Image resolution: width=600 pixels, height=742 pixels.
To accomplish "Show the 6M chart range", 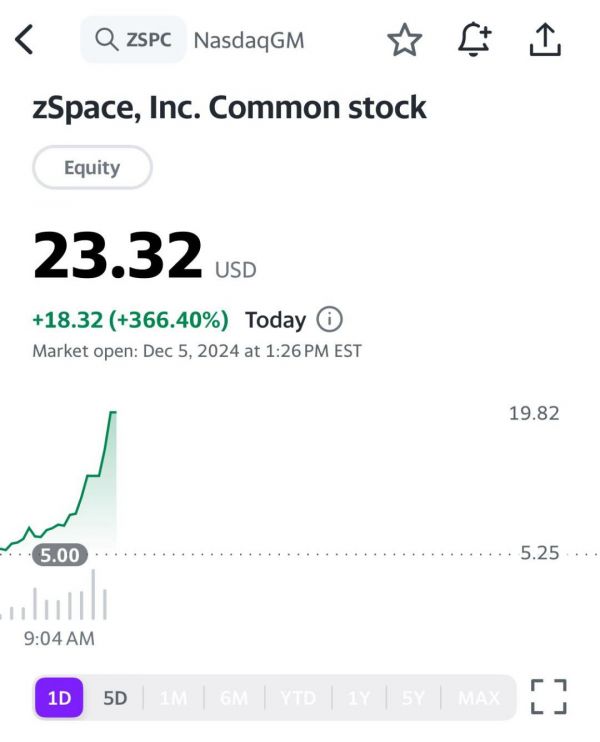I will click(x=234, y=697).
